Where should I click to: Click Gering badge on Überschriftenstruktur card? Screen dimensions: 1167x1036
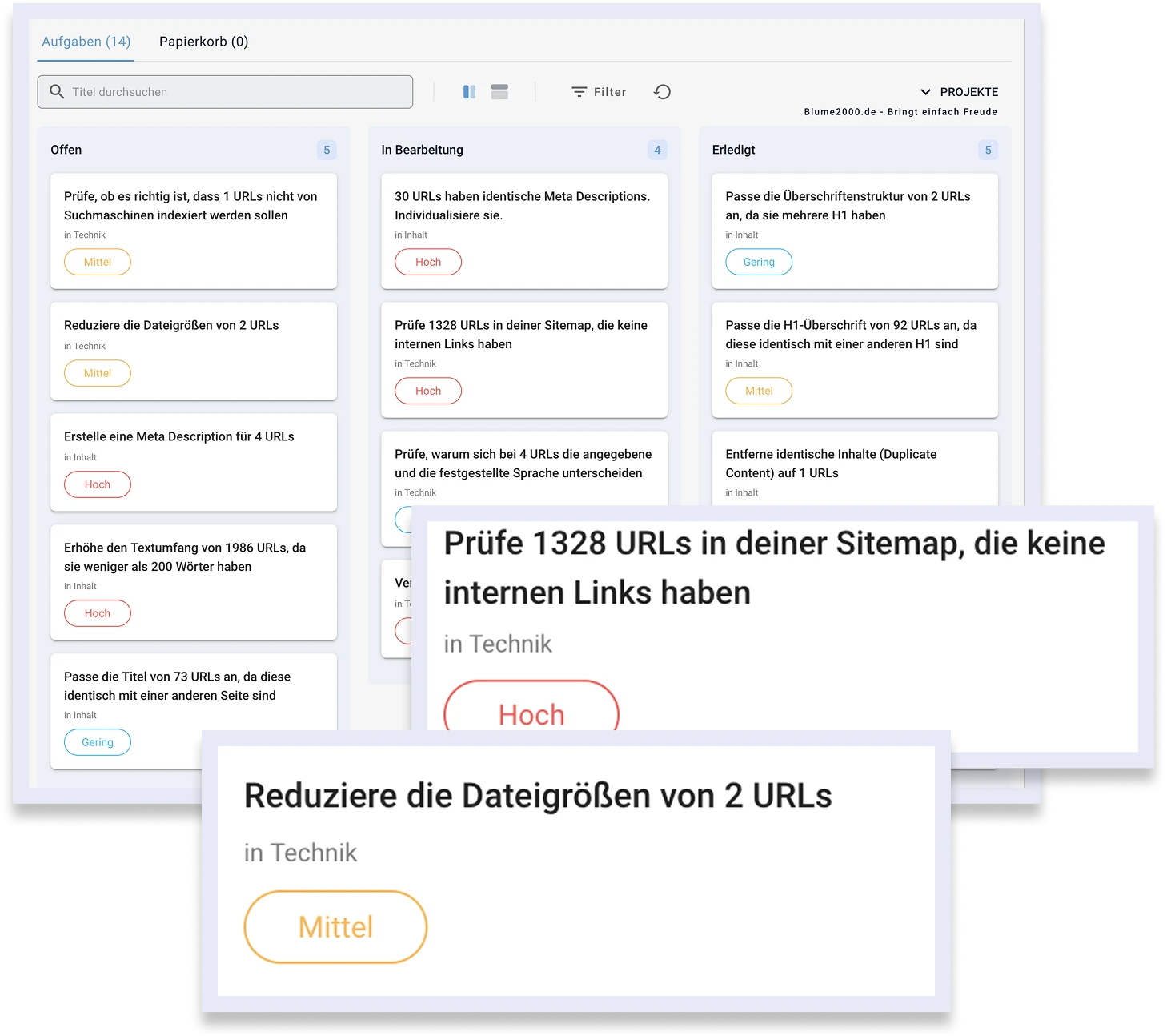[759, 262]
